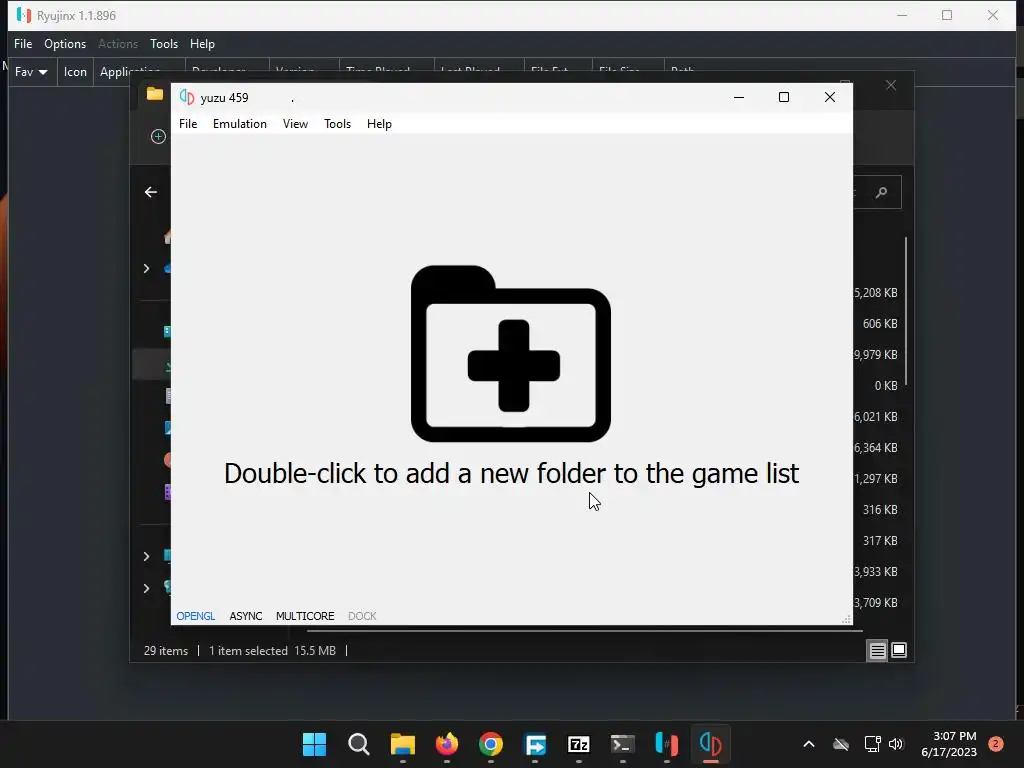Click the search magnifier in File Explorer
This screenshot has height=768, width=1024.
[x=882, y=192]
